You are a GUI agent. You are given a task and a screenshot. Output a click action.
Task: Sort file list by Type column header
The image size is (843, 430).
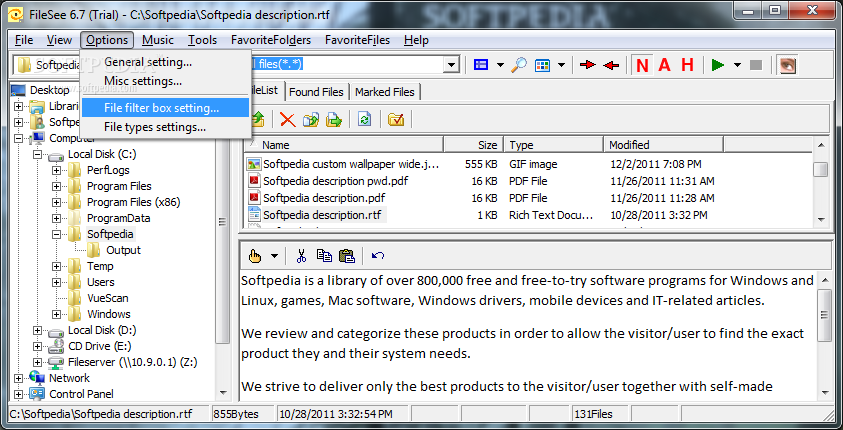(x=553, y=145)
